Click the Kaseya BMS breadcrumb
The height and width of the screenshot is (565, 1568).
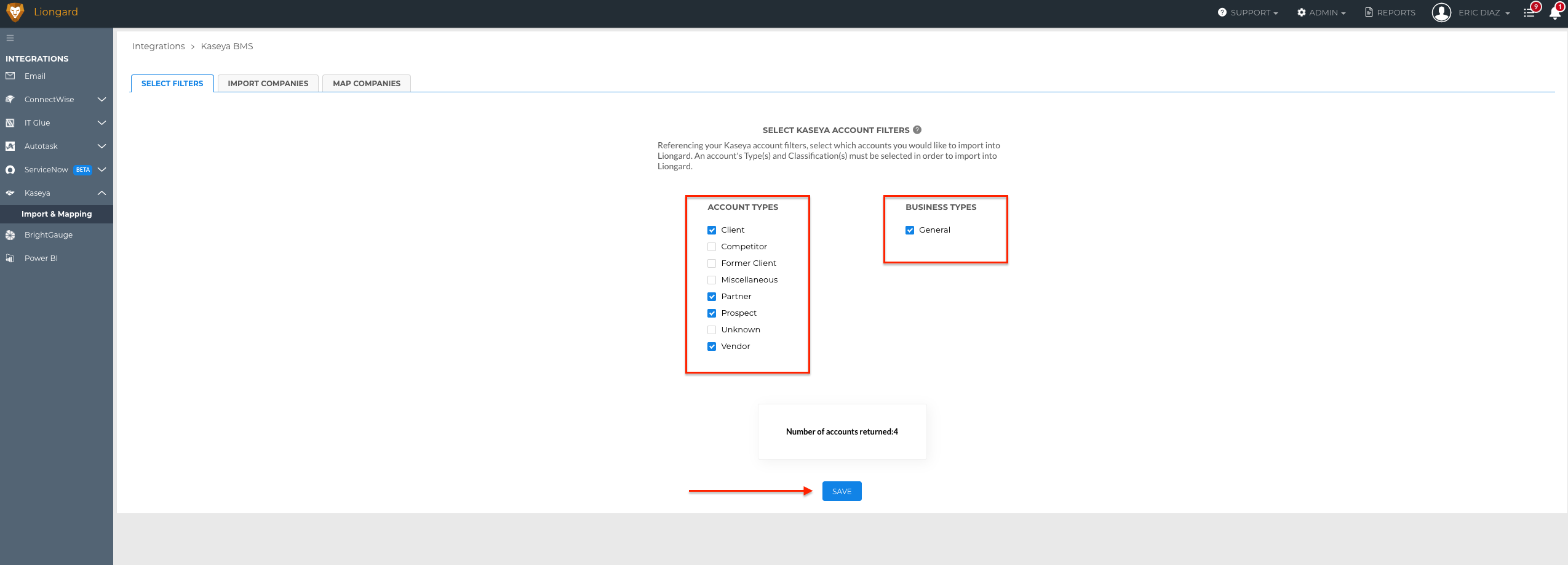pos(227,46)
